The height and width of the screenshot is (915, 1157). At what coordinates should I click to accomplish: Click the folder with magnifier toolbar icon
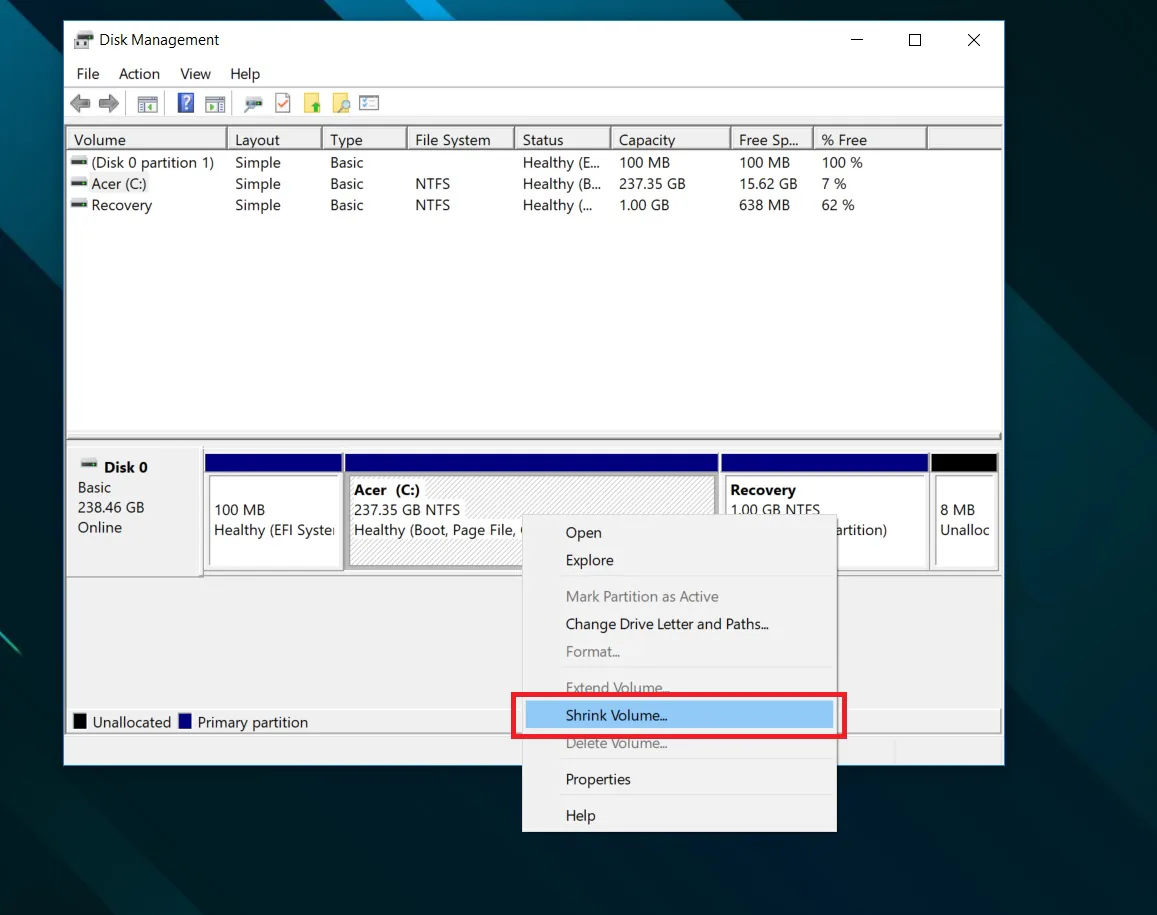pyautogui.click(x=341, y=103)
